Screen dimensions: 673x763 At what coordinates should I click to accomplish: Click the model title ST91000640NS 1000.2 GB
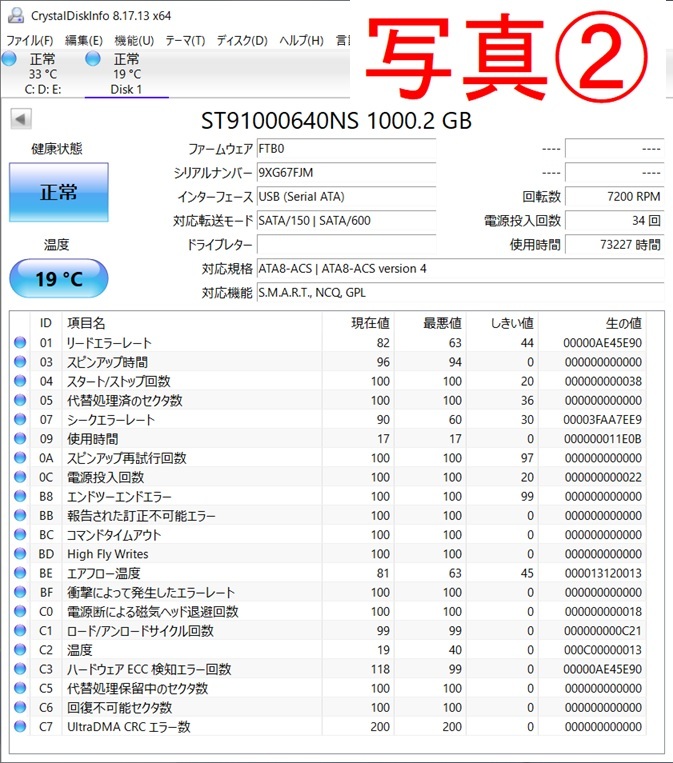click(x=336, y=121)
